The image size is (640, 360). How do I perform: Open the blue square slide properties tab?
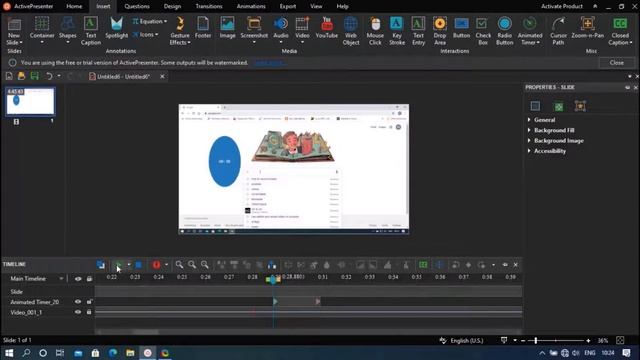point(535,106)
